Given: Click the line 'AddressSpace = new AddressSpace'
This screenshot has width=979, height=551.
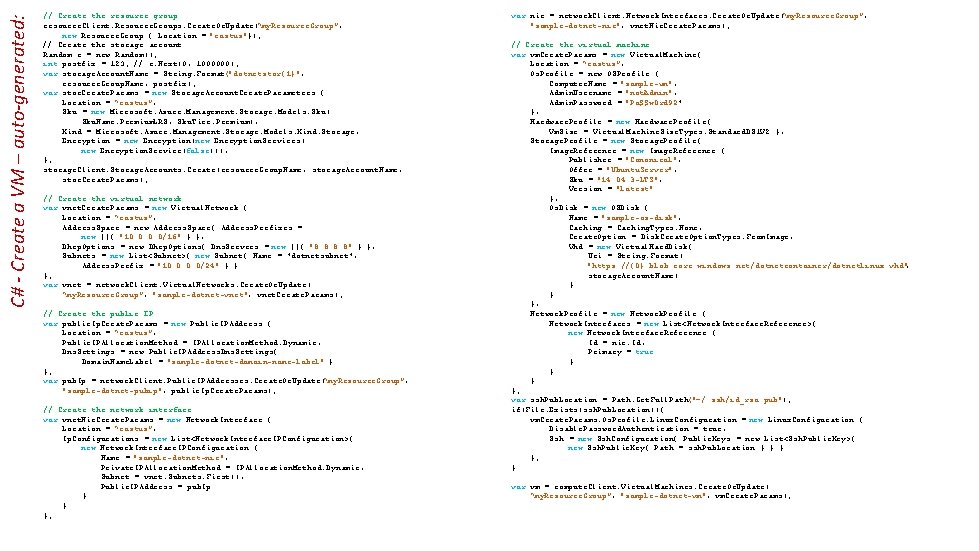Looking at the screenshot, I should click(x=182, y=228).
